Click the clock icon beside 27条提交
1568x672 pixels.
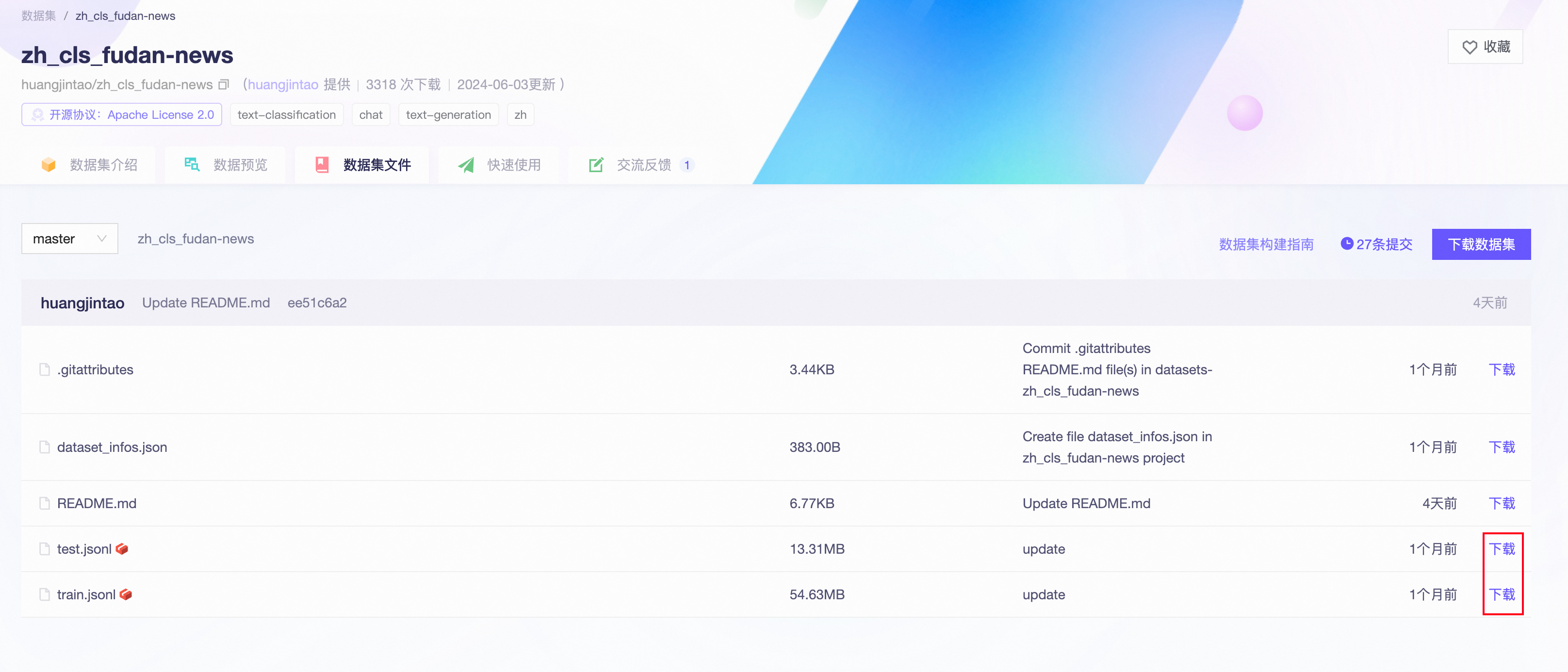tap(1346, 244)
